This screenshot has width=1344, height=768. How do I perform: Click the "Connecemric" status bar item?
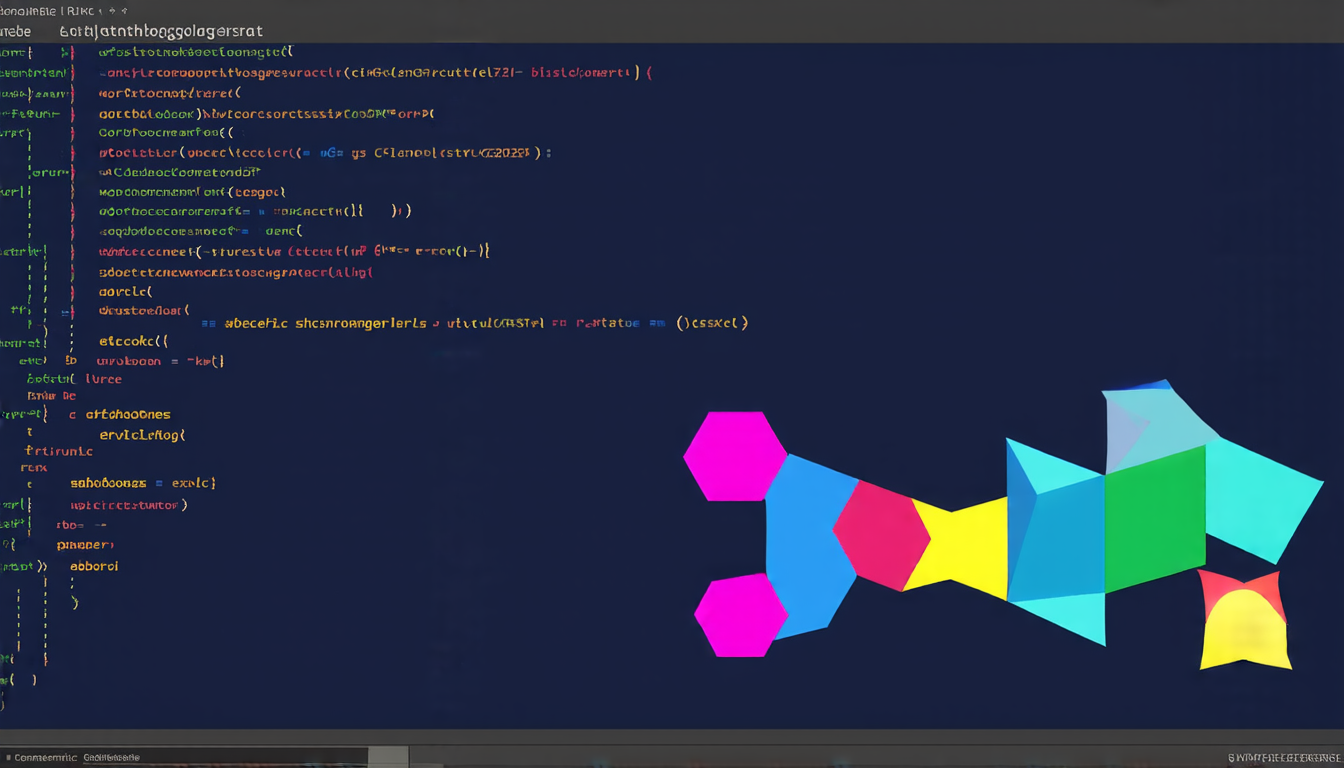tap(44, 758)
